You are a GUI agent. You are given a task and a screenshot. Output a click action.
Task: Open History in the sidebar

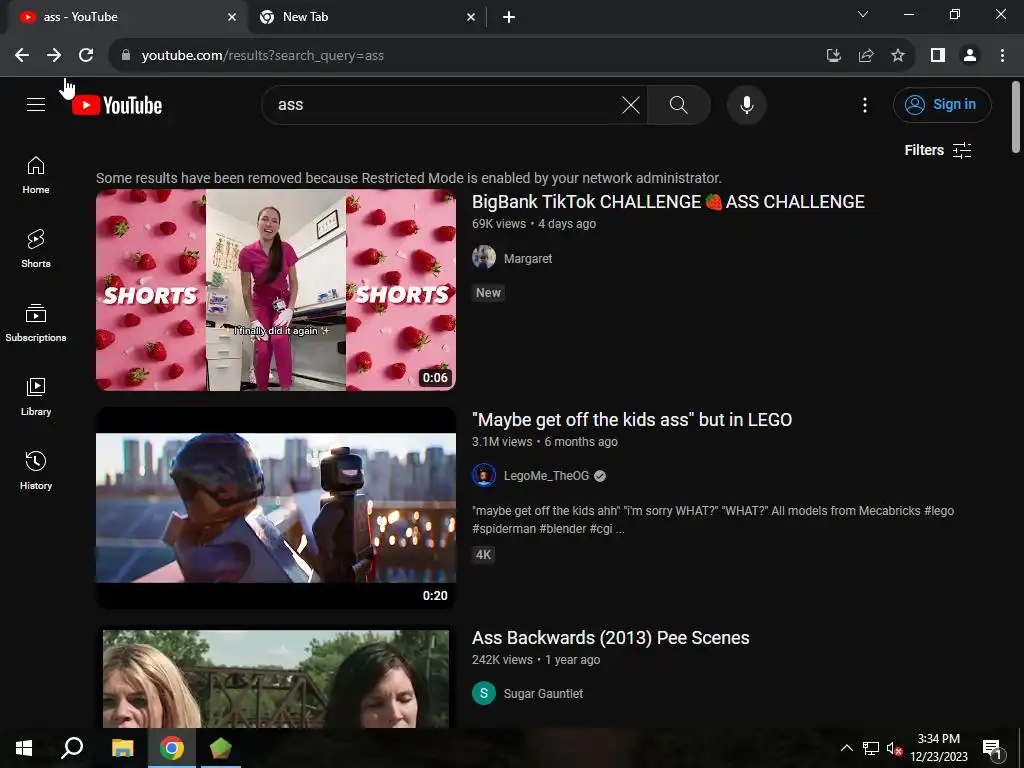(x=36, y=470)
